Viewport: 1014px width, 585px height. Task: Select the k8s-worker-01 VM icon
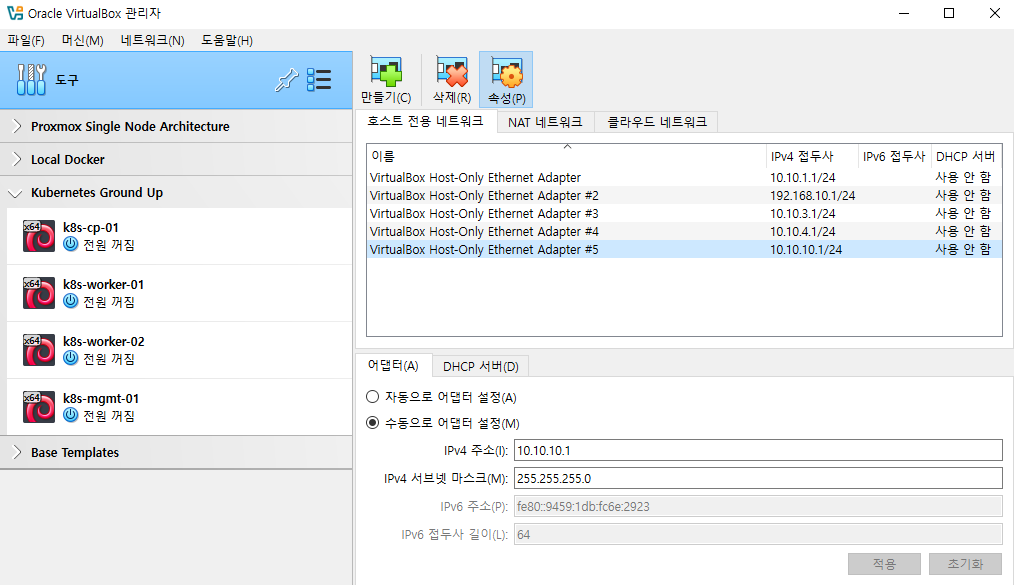[x=39, y=293]
